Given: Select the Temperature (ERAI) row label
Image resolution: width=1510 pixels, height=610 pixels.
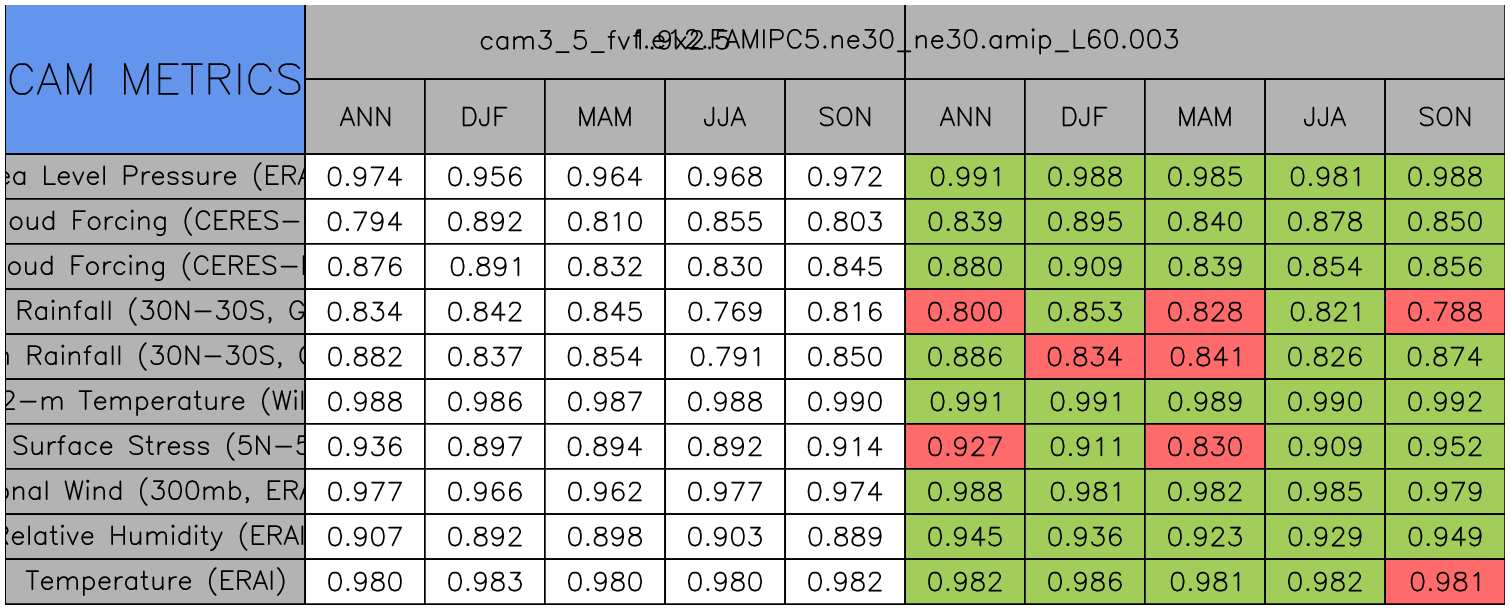Looking at the screenshot, I should [x=155, y=582].
